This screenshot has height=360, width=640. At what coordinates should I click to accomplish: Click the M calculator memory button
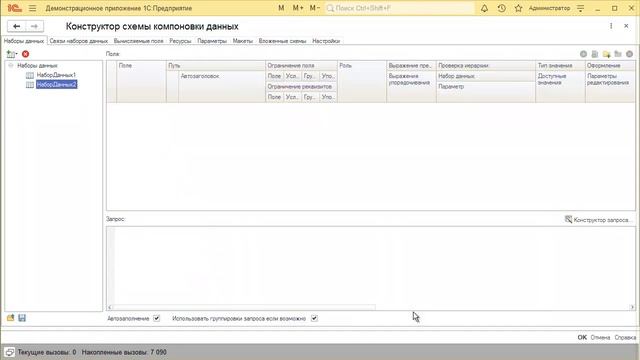click(x=281, y=8)
